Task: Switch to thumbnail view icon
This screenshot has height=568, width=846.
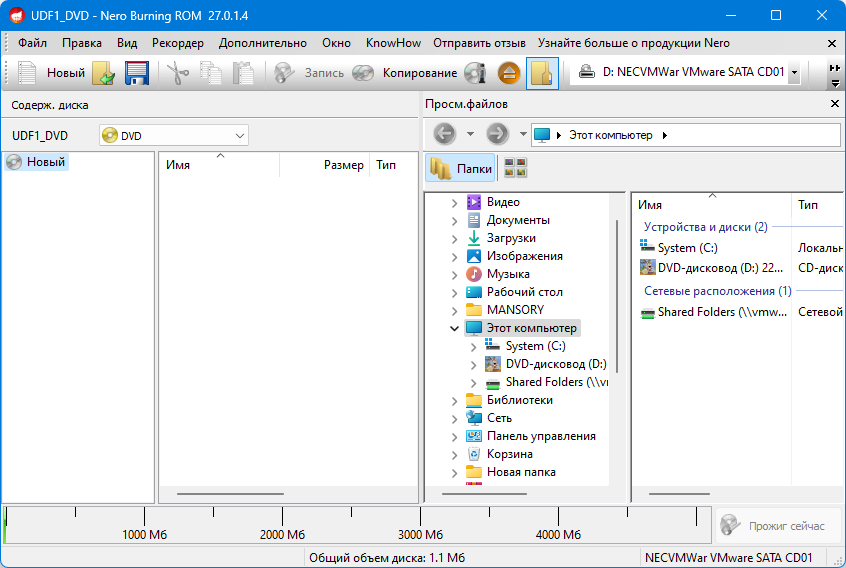Action: click(x=515, y=169)
